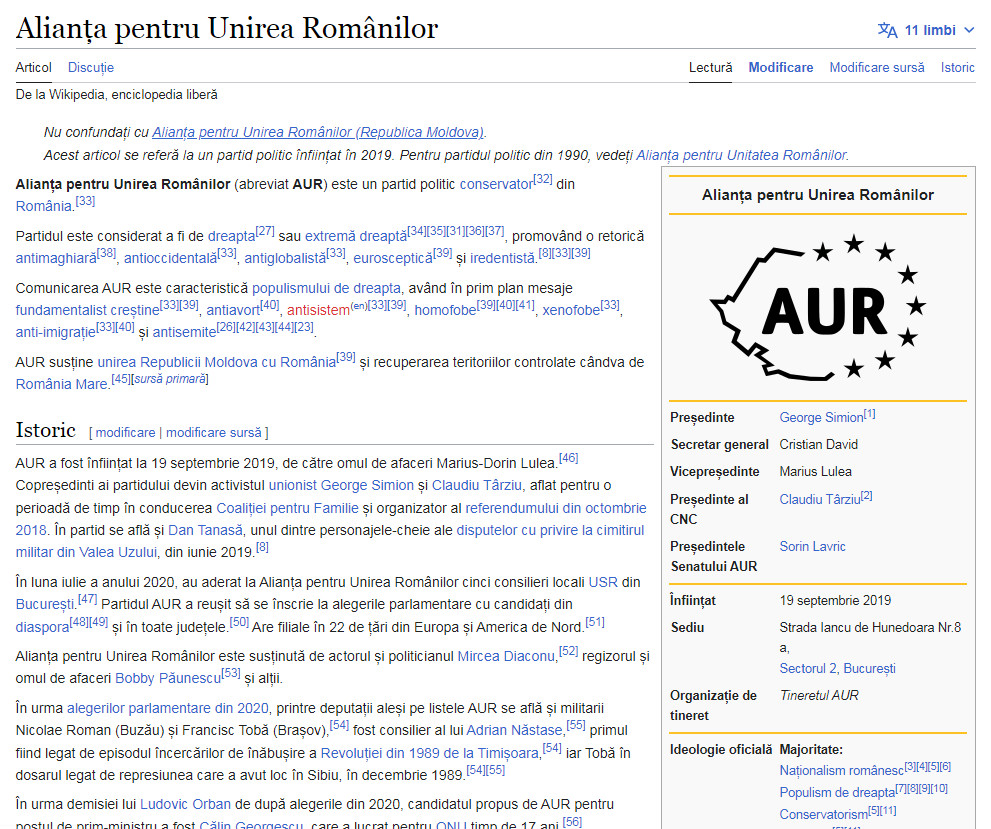Follow the homofobe link
991x829 pixels.
[x=445, y=310]
